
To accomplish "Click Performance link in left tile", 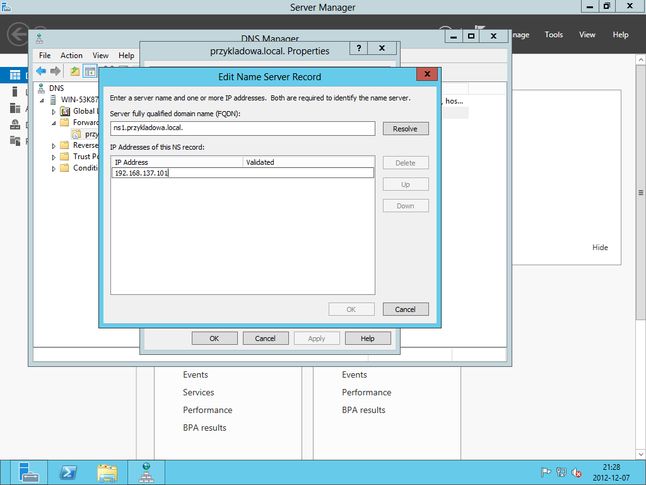I will tap(207, 410).
